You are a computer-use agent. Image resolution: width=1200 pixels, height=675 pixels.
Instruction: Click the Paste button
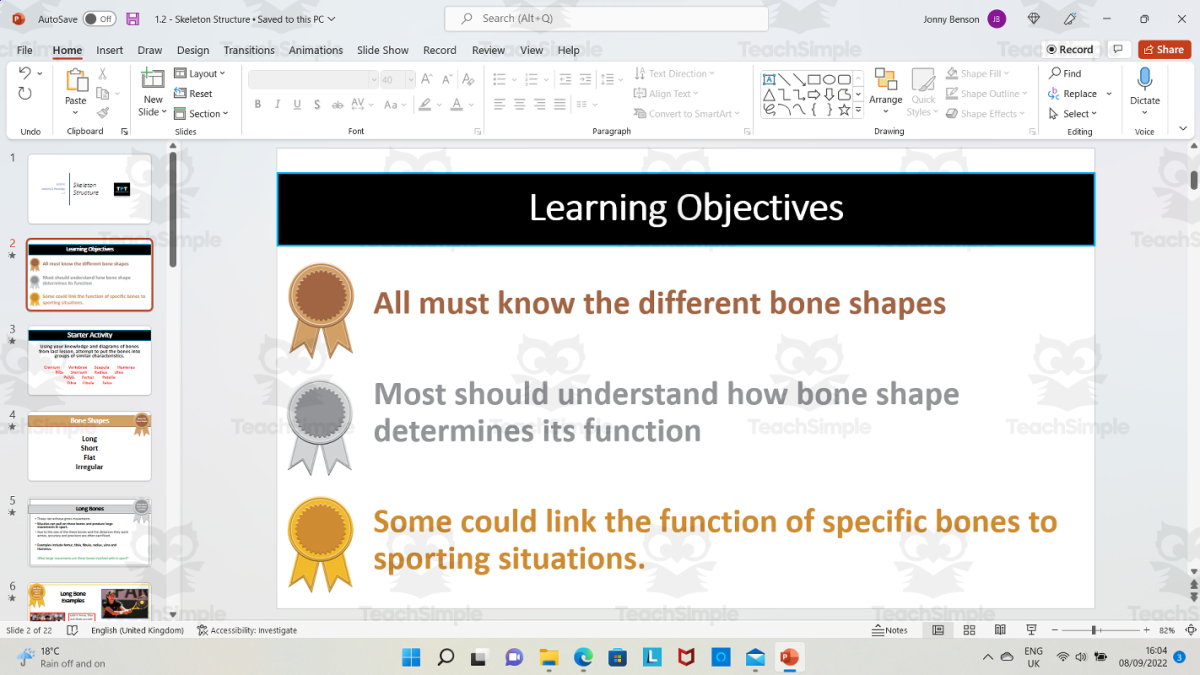(x=76, y=88)
